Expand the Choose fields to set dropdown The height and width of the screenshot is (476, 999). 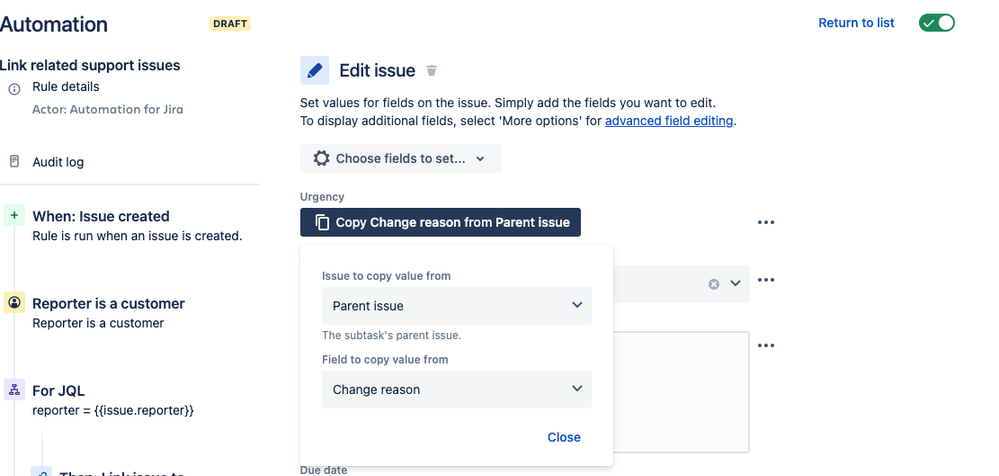click(x=400, y=158)
